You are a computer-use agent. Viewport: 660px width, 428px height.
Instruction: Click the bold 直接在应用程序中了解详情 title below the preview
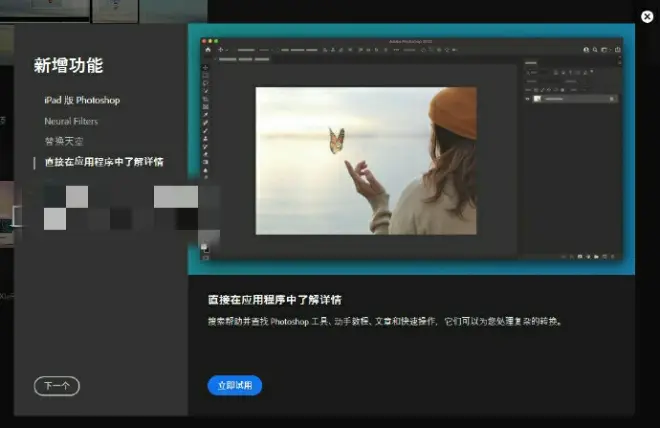coord(274,300)
